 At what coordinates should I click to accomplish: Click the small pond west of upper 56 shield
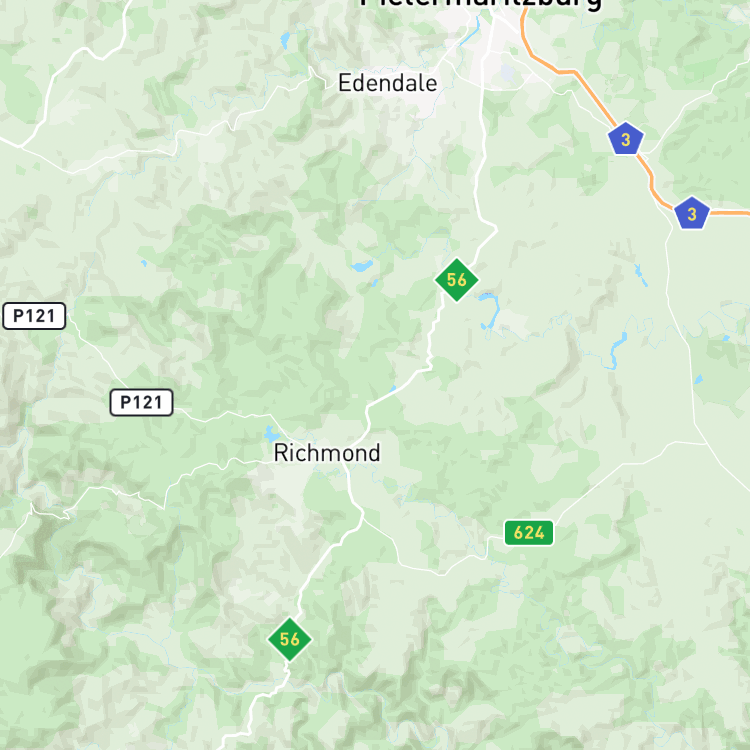click(x=361, y=266)
